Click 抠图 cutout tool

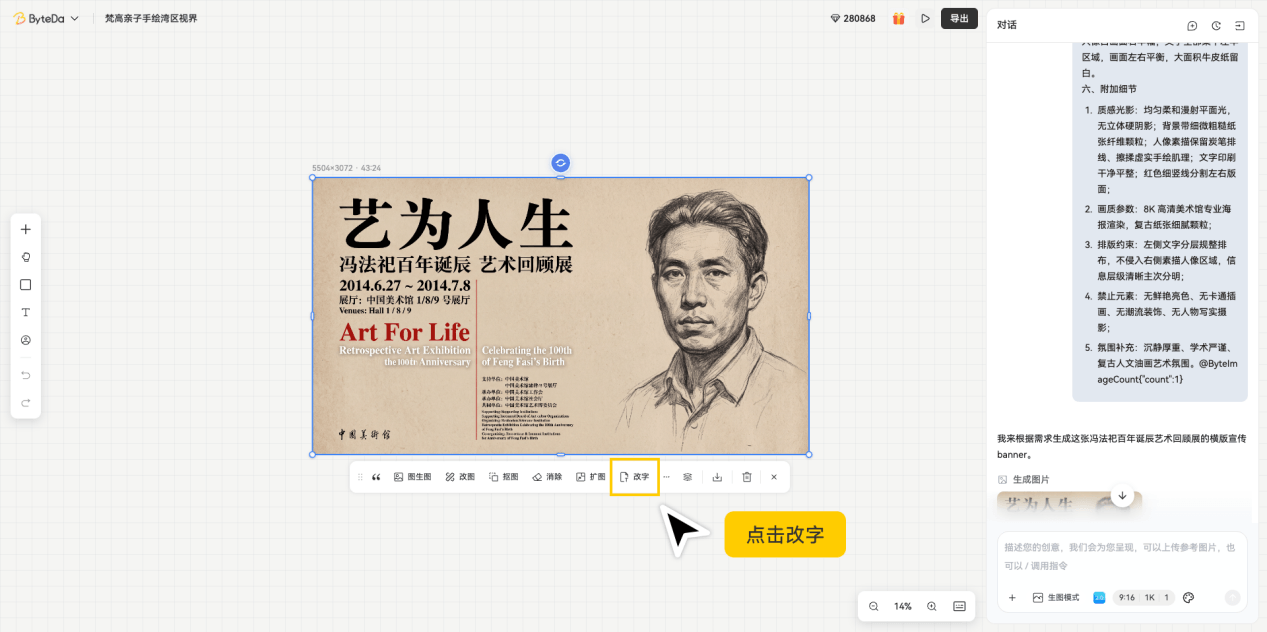coord(503,477)
